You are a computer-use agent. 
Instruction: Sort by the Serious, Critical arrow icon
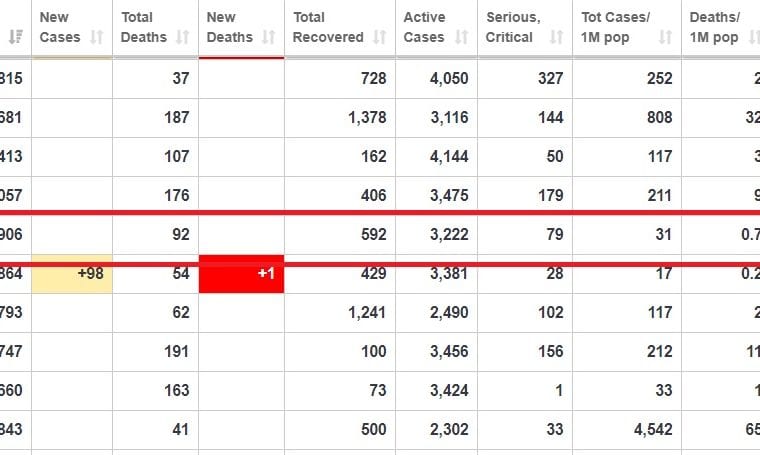[x=556, y=37]
